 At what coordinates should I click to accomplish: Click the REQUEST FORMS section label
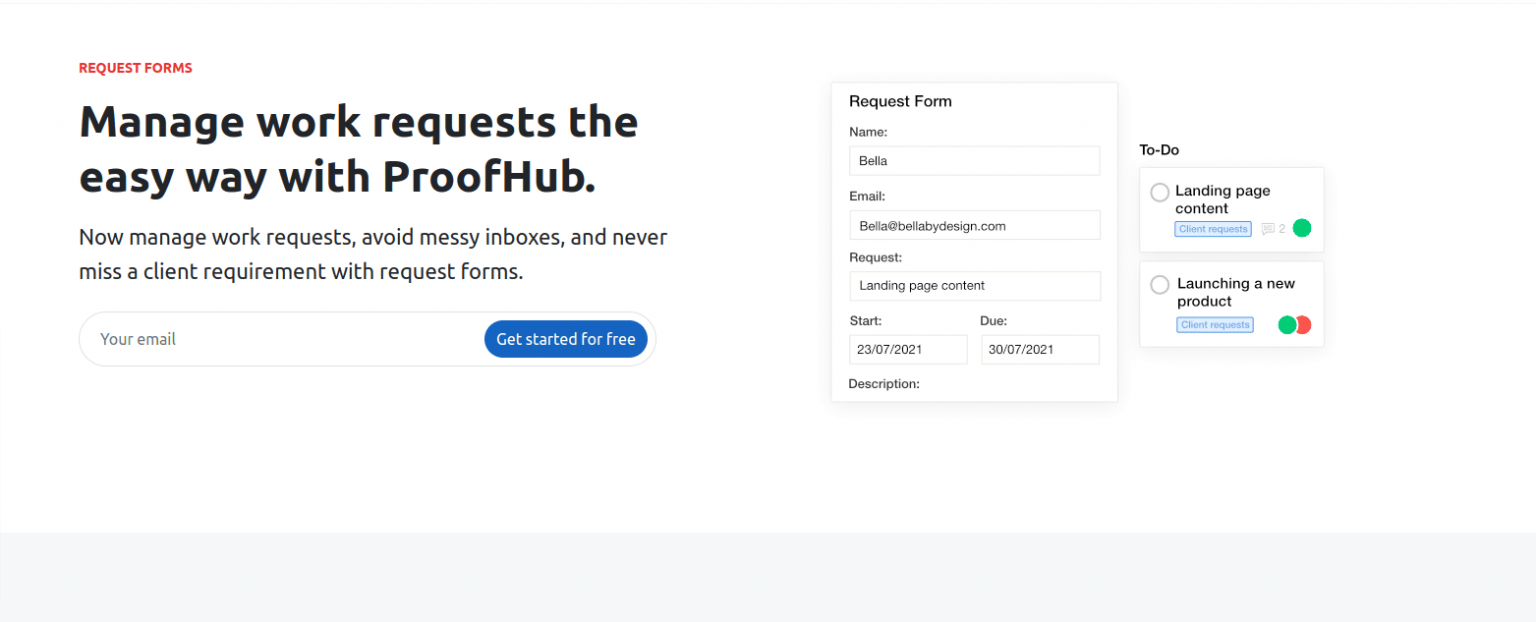135,67
